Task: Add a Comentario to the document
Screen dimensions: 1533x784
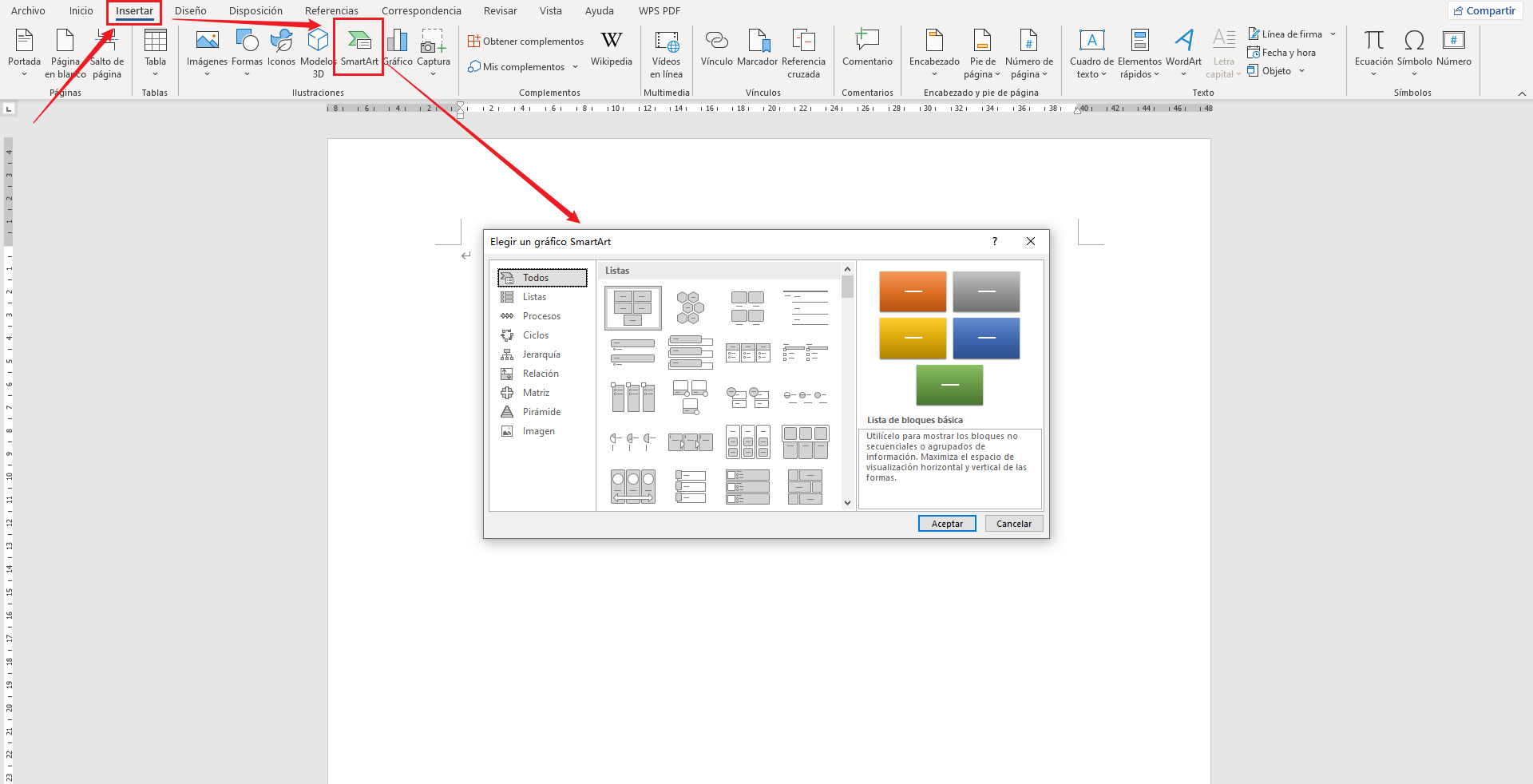Action: tap(867, 48)
